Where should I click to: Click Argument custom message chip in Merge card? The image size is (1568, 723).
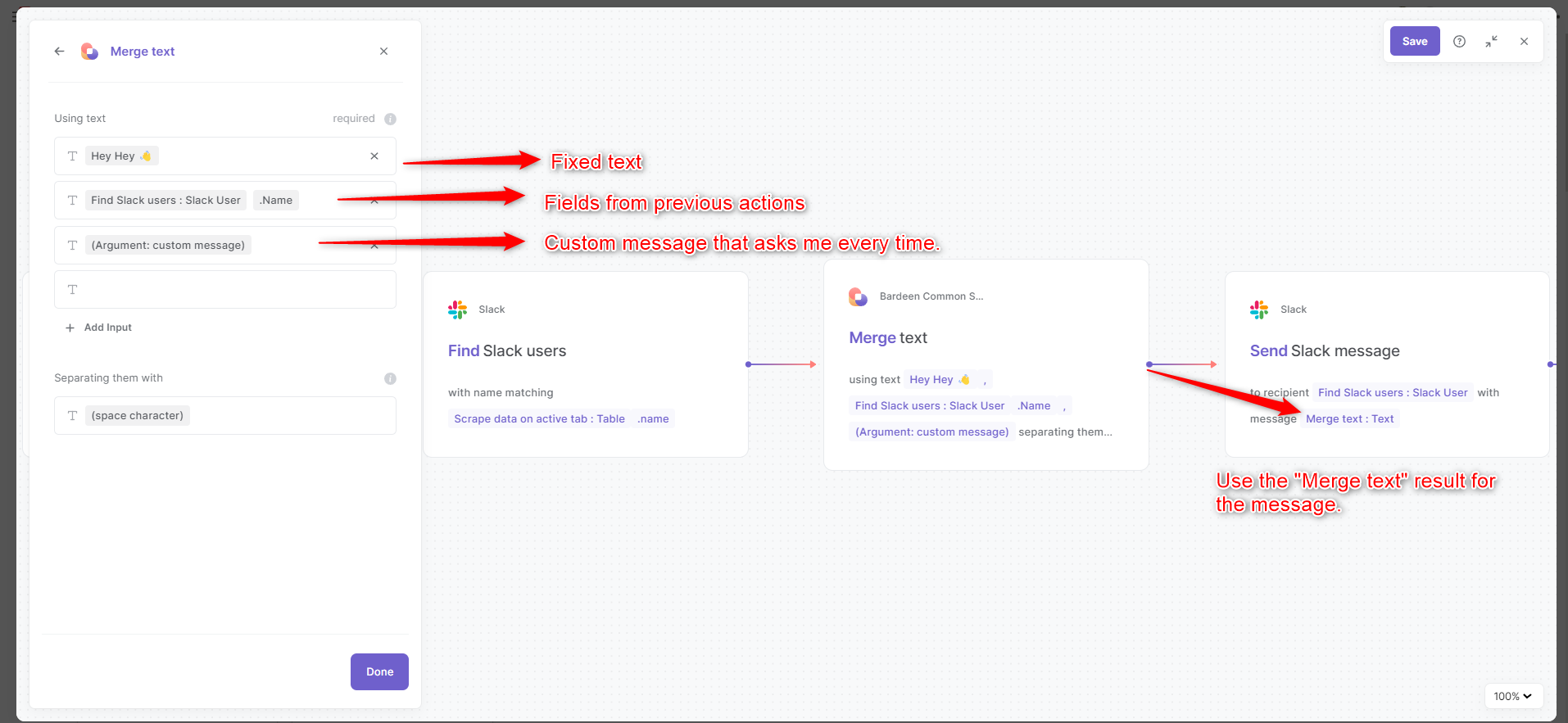click(931, 432)
